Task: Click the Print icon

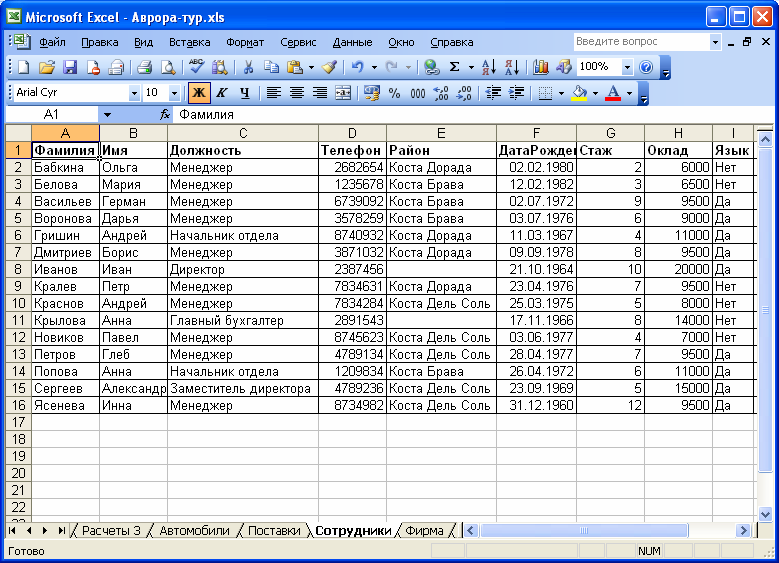Action: (145, 67)
